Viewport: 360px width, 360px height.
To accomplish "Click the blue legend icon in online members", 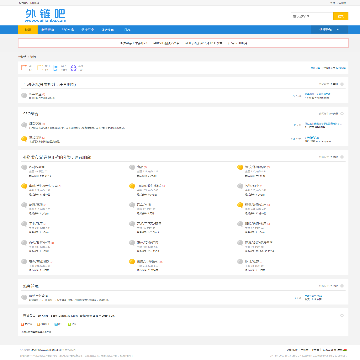I will [x=56, y=324].
